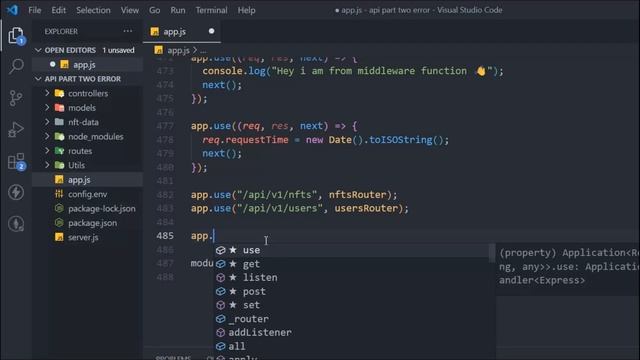
Task: Expand the models folder chevron
Action: pyautogui.click(x=47, y=108)
